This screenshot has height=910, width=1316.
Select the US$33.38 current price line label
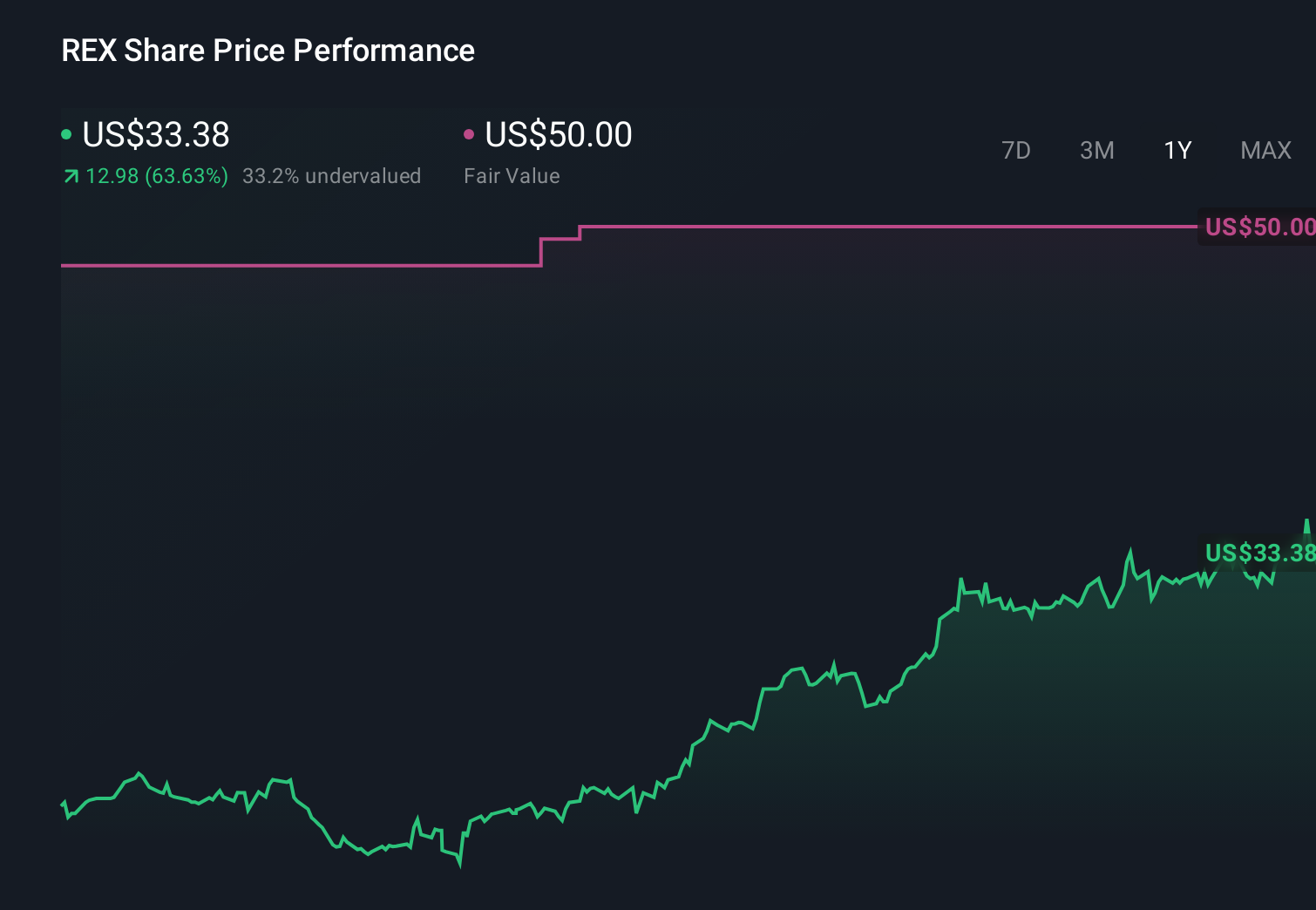pyautogui.click(x=1258, y=553)
